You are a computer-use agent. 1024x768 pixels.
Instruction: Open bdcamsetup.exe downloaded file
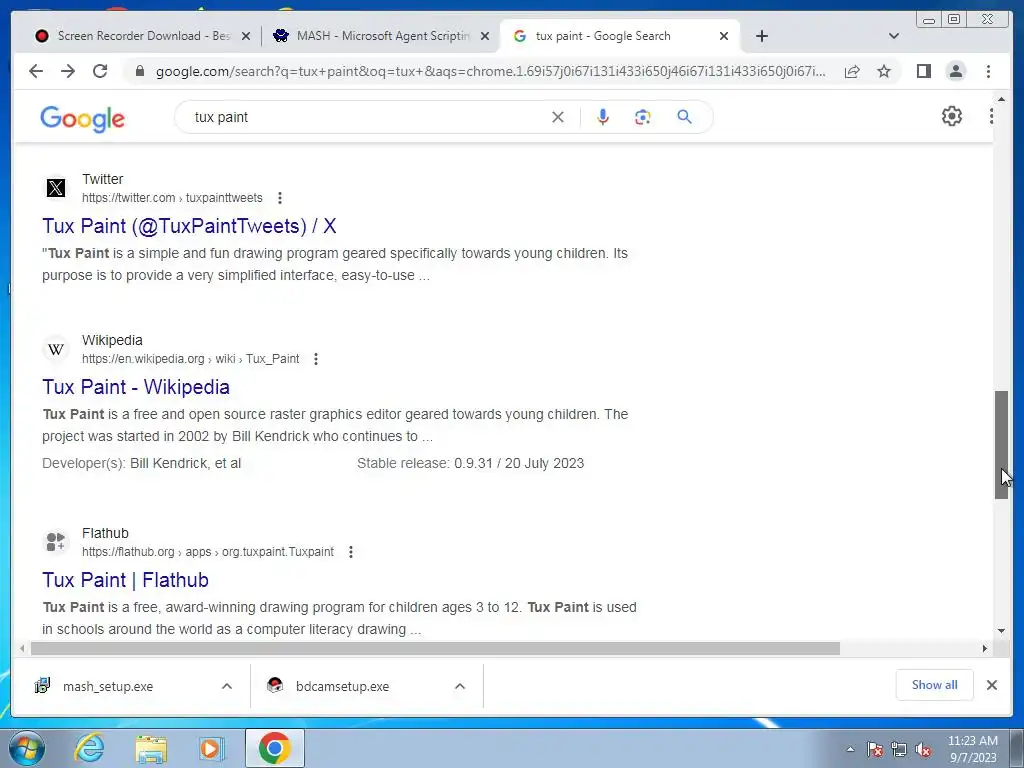click(342, 686)
